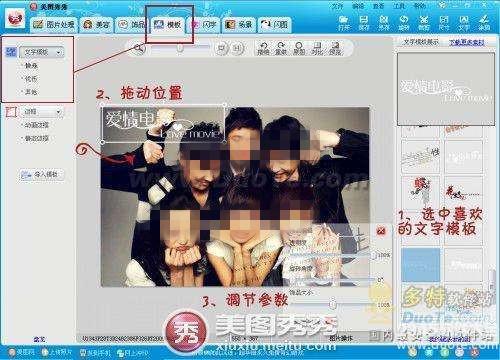Select the large text template preview thumbnail

(446, 89)
